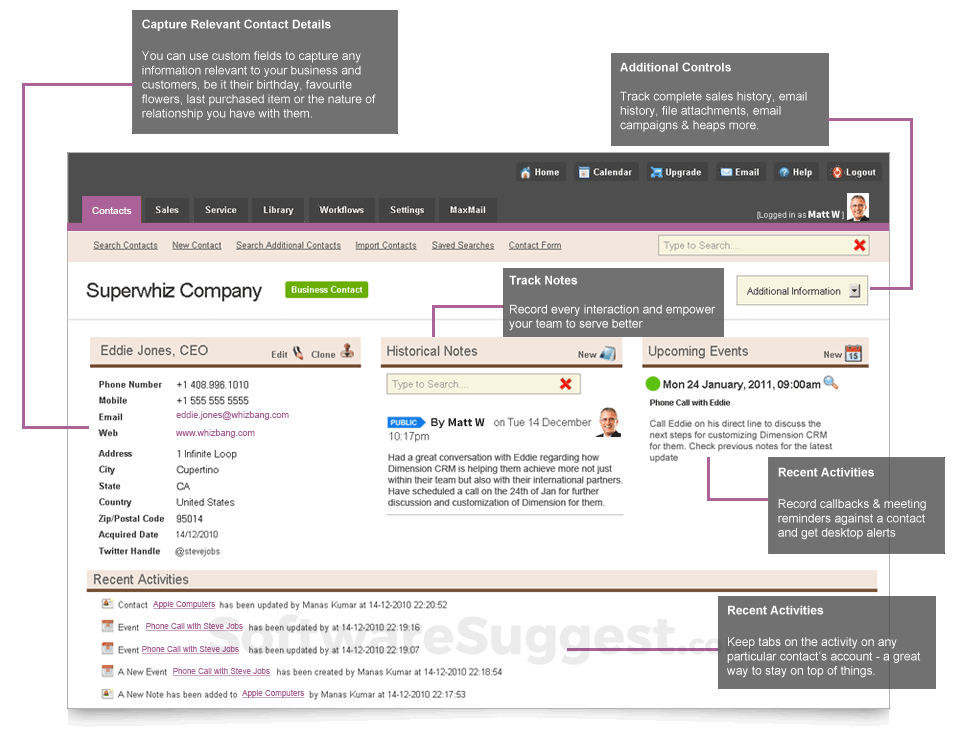
Task: Click the Logout button
Action: (853, 172)
